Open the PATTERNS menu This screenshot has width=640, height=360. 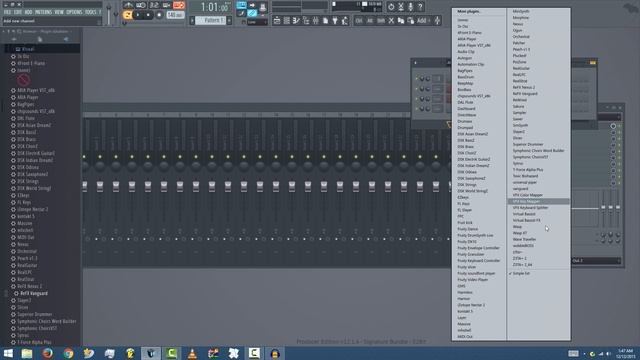(43, 12)
